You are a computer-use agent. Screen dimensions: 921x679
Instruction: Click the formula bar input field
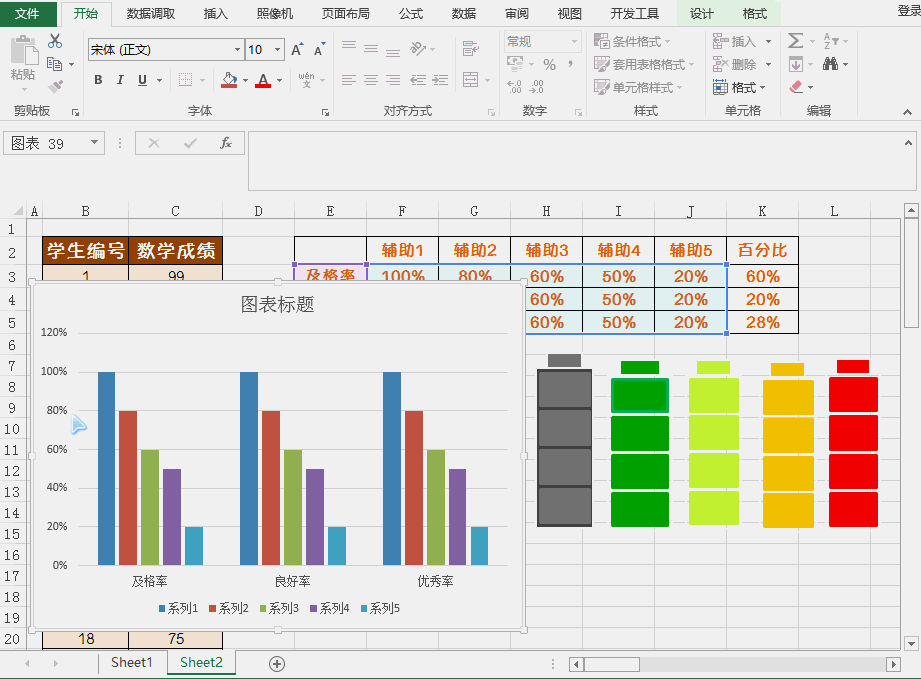tap(576, 161)
